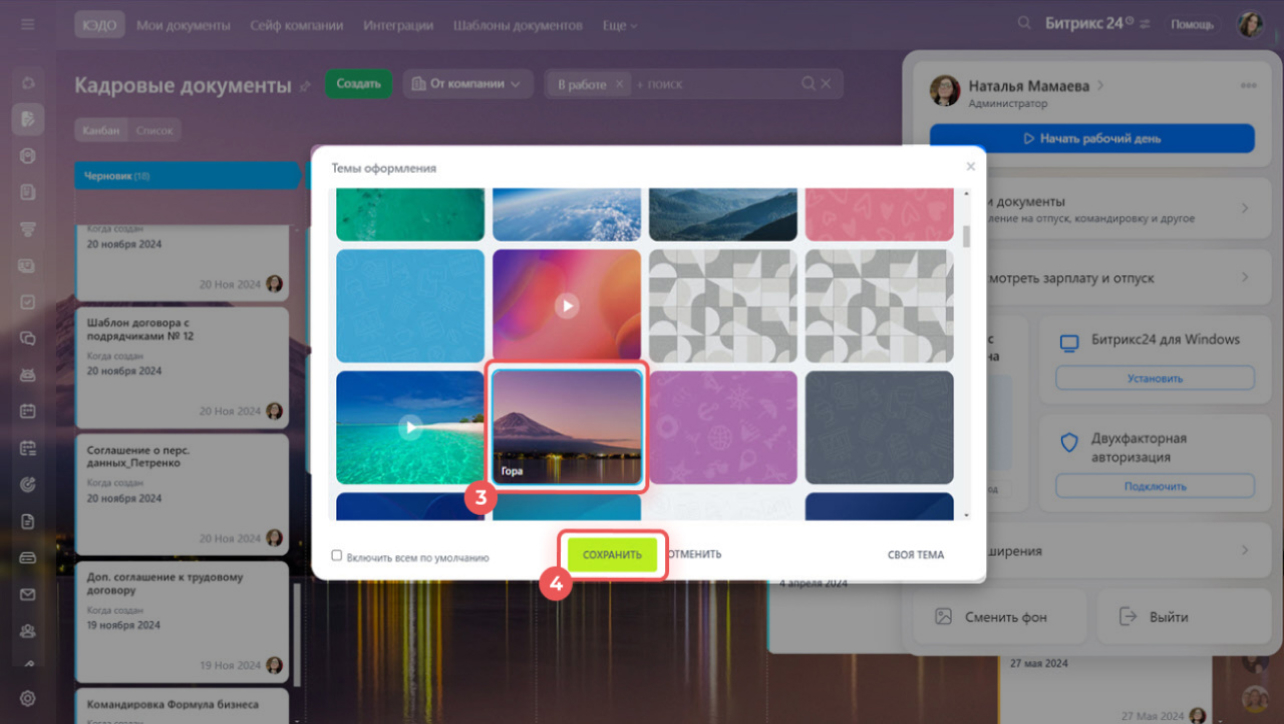Open the «Помощь» button in the top bar
Screen dimensions: 1284x724
pyautogui.click(x=1192, y=24)
